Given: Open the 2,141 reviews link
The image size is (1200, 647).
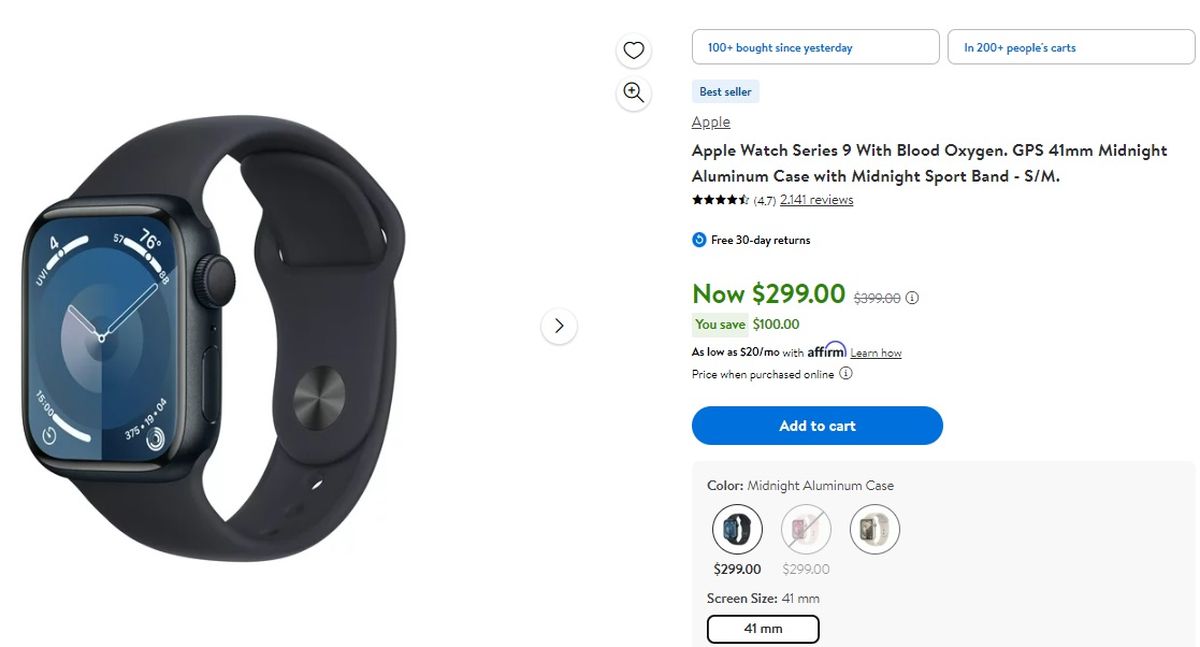Looking at the screenshot, I should (x=817, y=200).
